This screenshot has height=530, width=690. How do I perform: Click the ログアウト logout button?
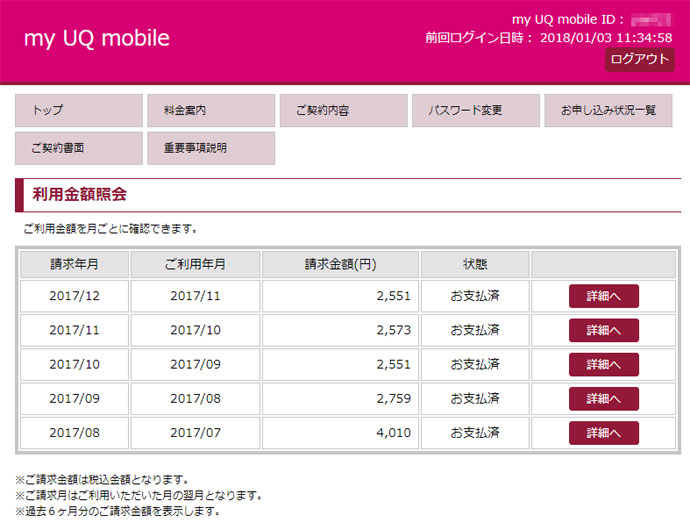[x=639, y=59]
